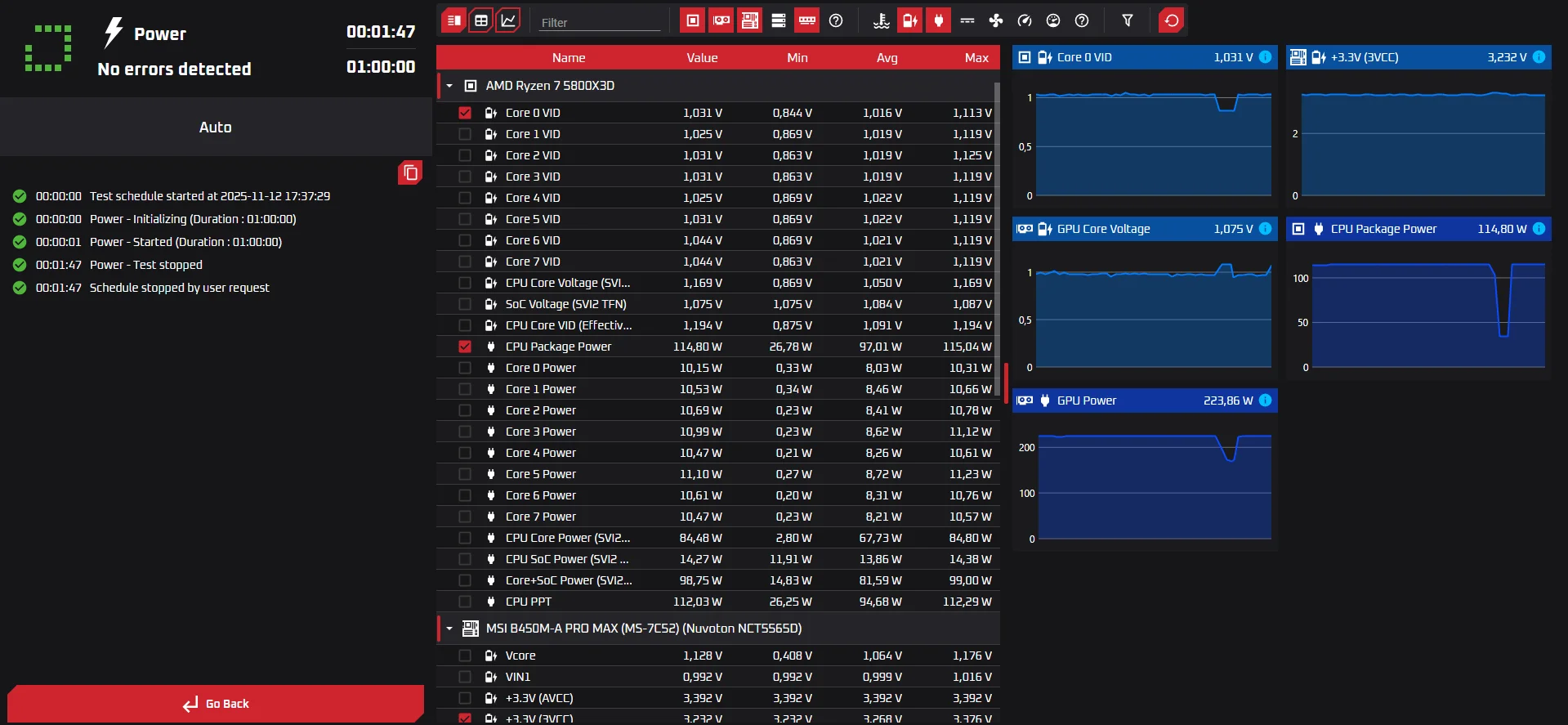
Task: Collapse the MSI B450M-A PRO MAX group
Action: [x=449, y=629]
